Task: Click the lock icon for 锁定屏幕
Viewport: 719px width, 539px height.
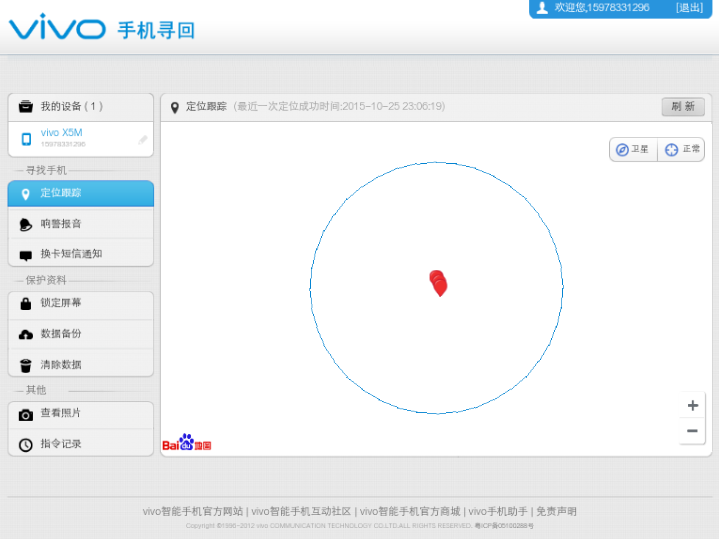Action: pyautogui.click(x=26, y=303)
